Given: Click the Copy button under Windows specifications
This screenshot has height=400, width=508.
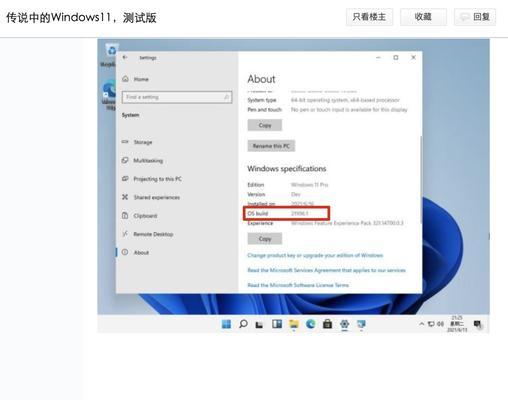Looking at the screenshot, I should 265,239.
